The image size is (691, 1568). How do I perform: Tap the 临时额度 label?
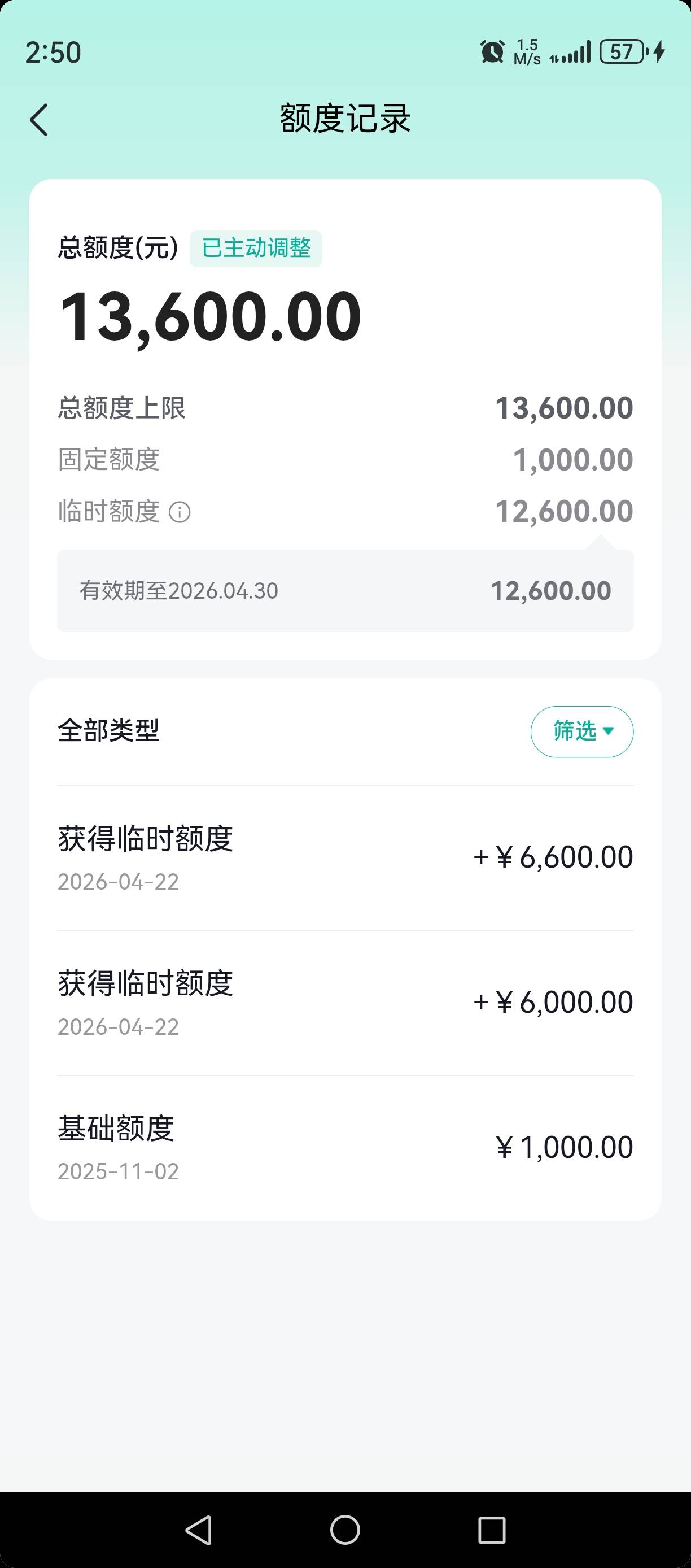click(109, 511)
